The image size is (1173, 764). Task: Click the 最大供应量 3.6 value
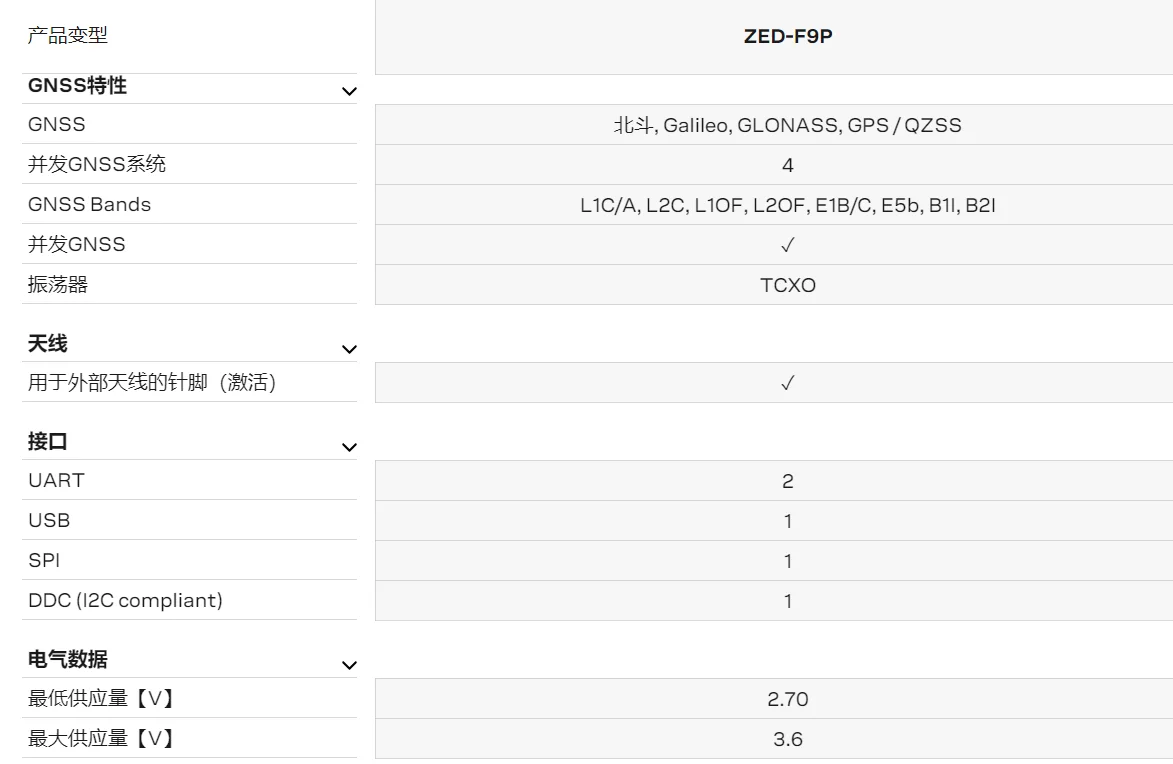click(788, 739)
